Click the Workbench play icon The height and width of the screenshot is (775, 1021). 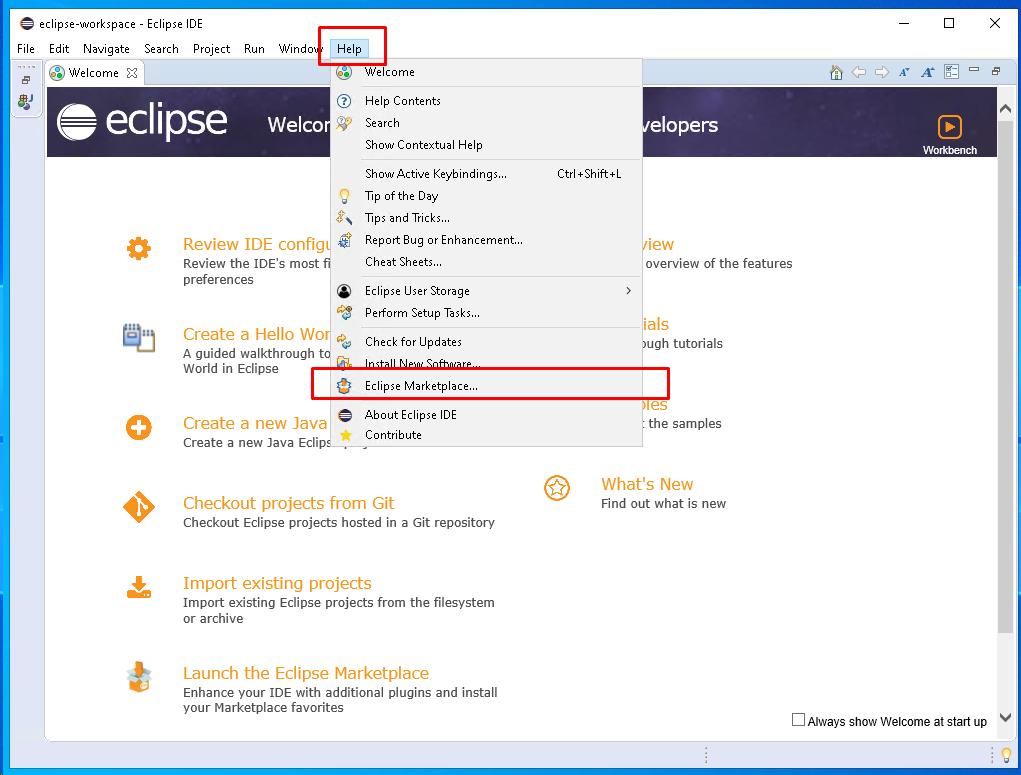(x=949, y=127)
